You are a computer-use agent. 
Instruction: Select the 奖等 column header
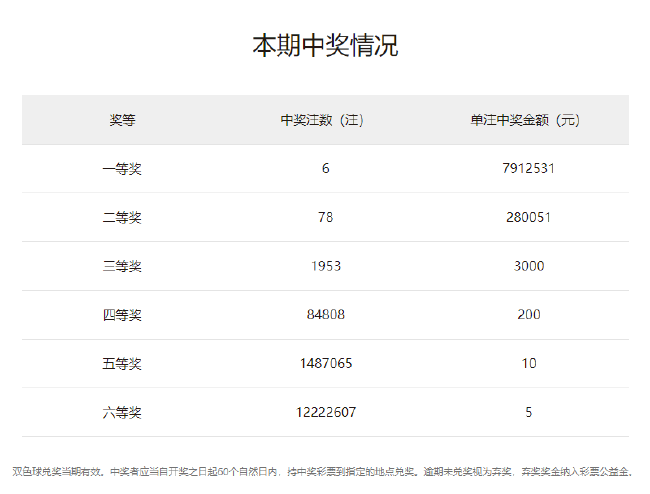pos(122,120)
